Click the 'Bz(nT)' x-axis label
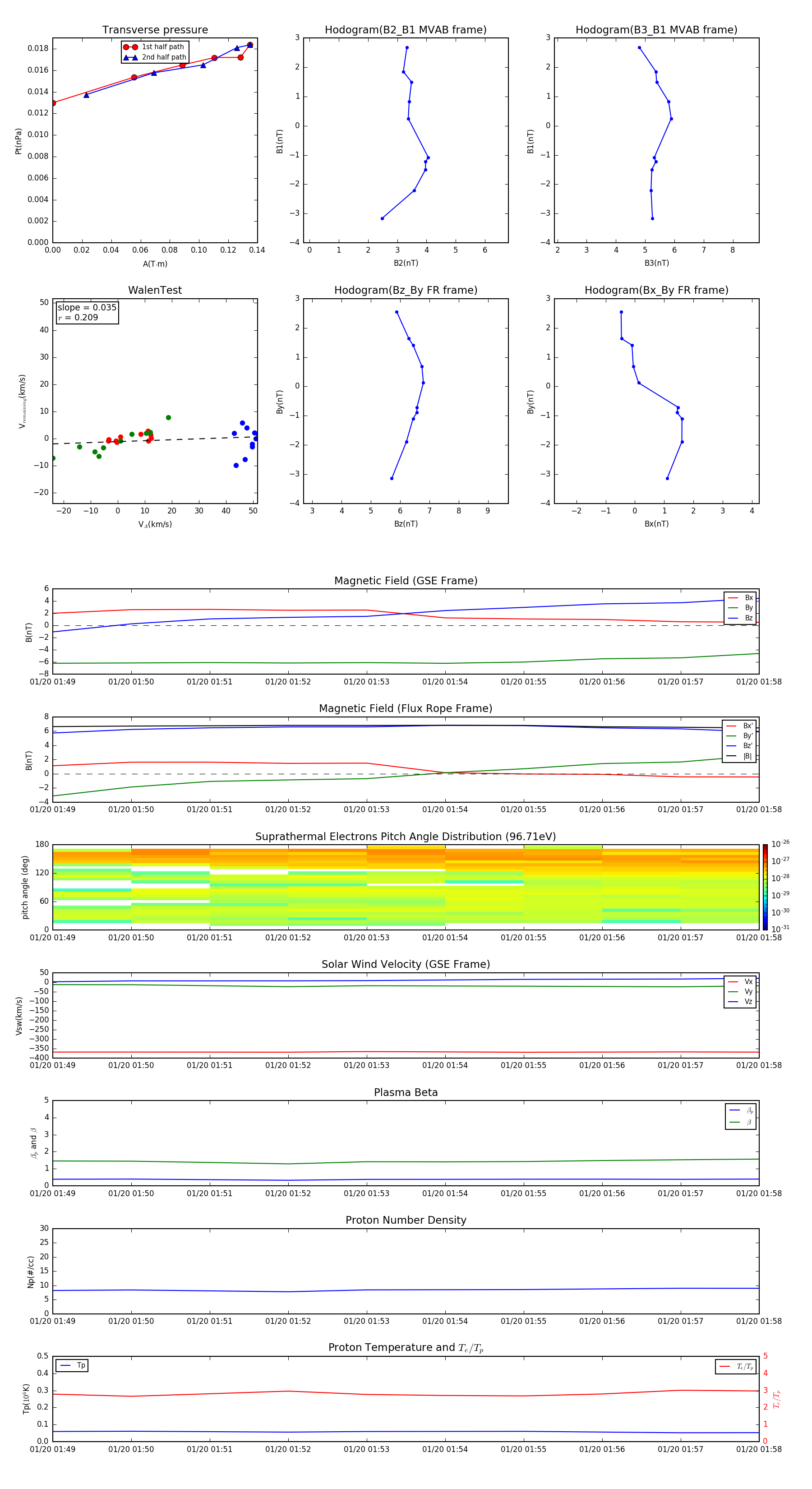Screen dimensions: 812x1489 (406, 524)
